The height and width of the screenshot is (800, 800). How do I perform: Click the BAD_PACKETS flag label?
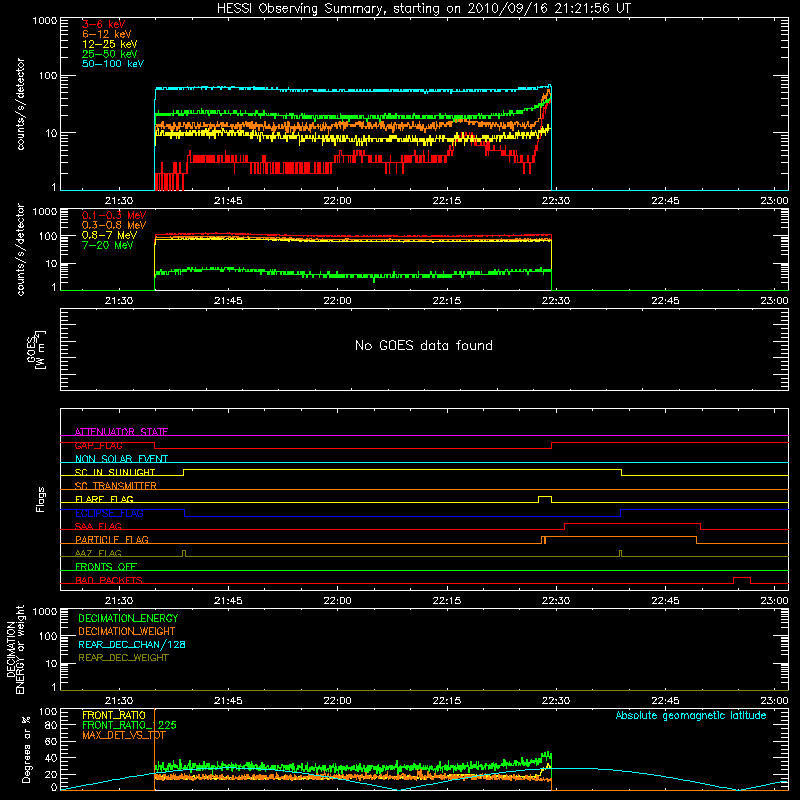pos(109,580)
